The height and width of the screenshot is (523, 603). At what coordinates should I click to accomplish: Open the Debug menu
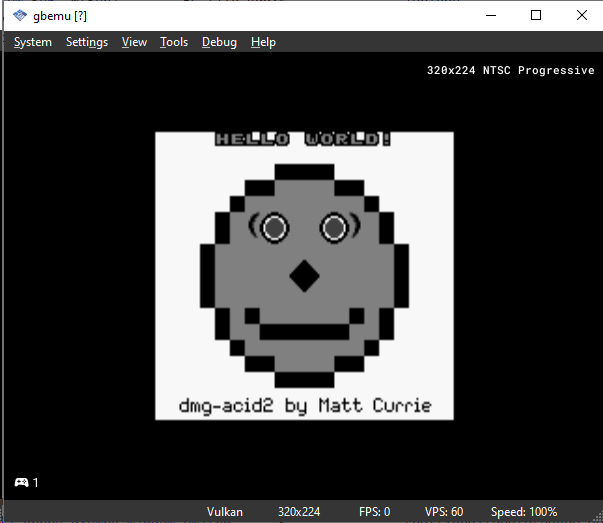219,42
